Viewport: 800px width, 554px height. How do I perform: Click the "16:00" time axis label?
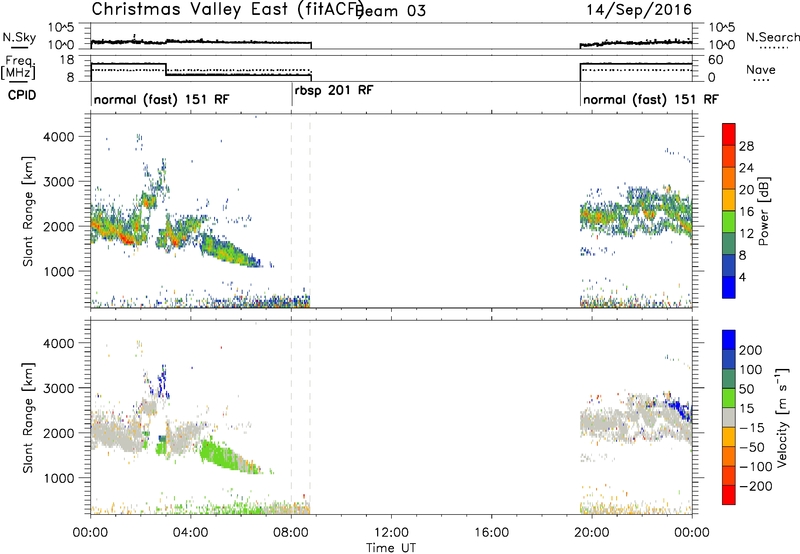pyautogui.click(x=492, y=533)
